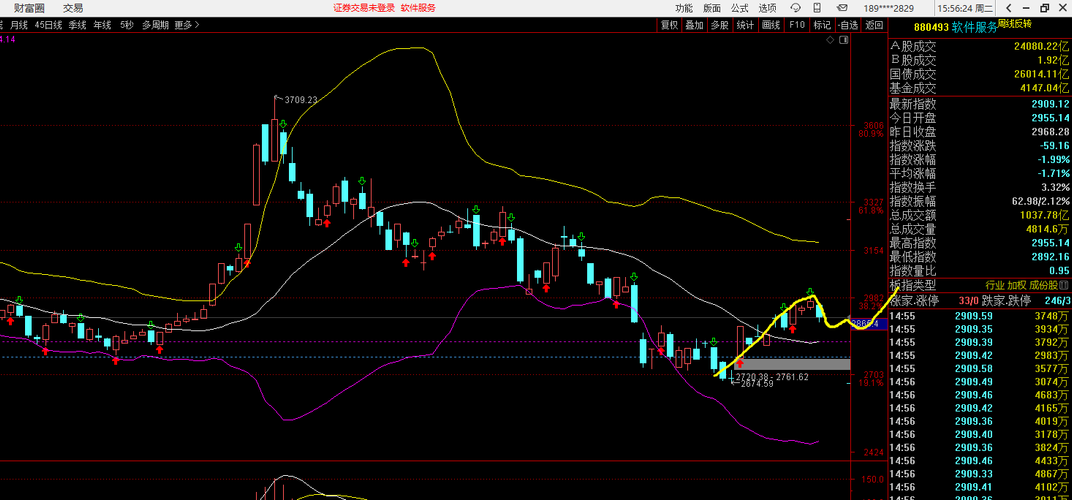Click 软件服务 sector name in quote panel
Viewport: 1072px width, 500px height.
(x=974, y=27)
